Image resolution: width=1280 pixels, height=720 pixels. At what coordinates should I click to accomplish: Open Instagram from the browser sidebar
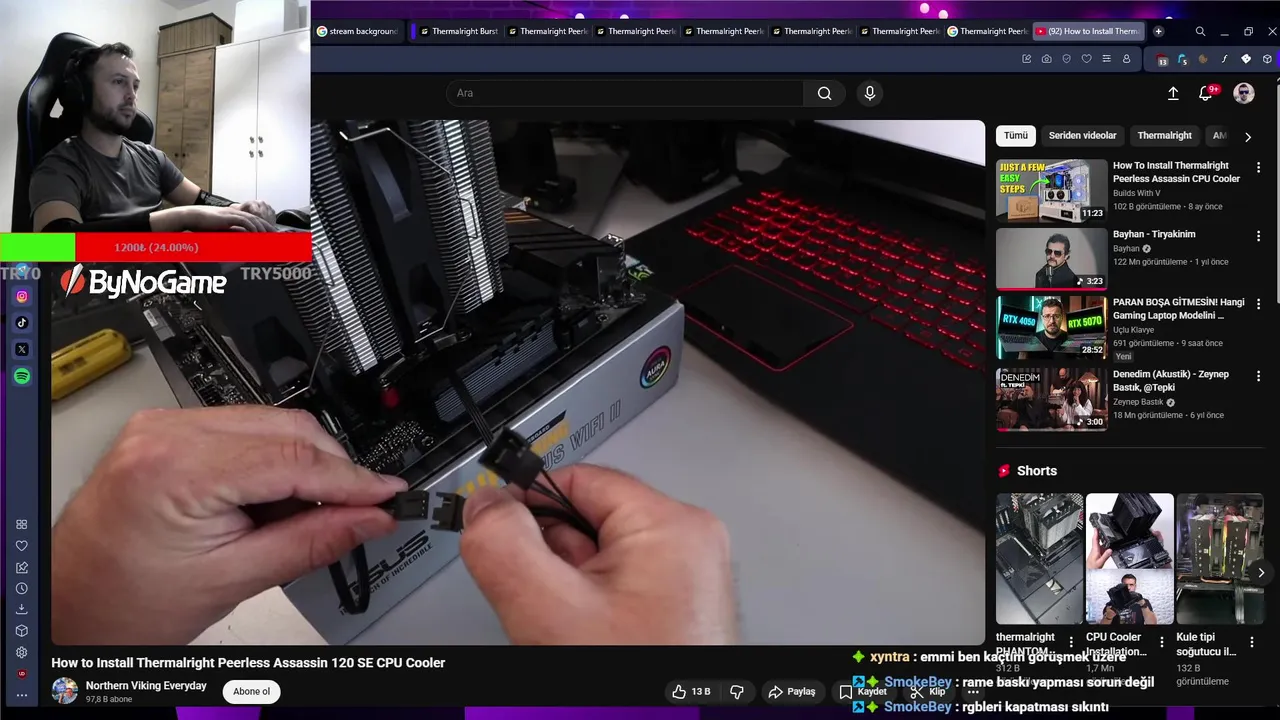[x=22, y=296]
